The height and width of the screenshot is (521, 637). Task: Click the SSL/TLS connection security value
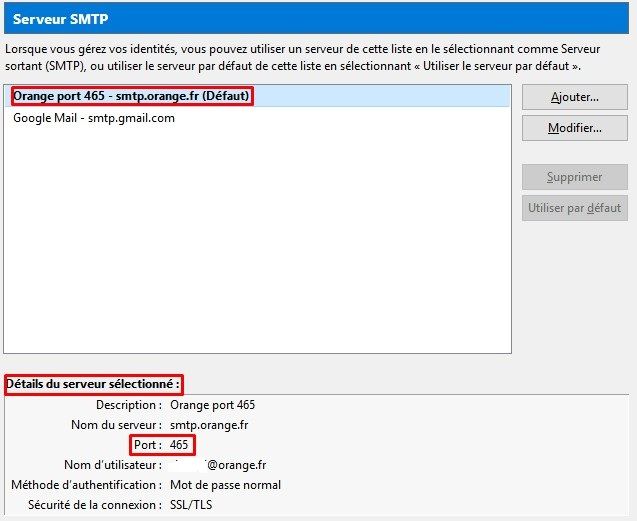click(191, 505)
